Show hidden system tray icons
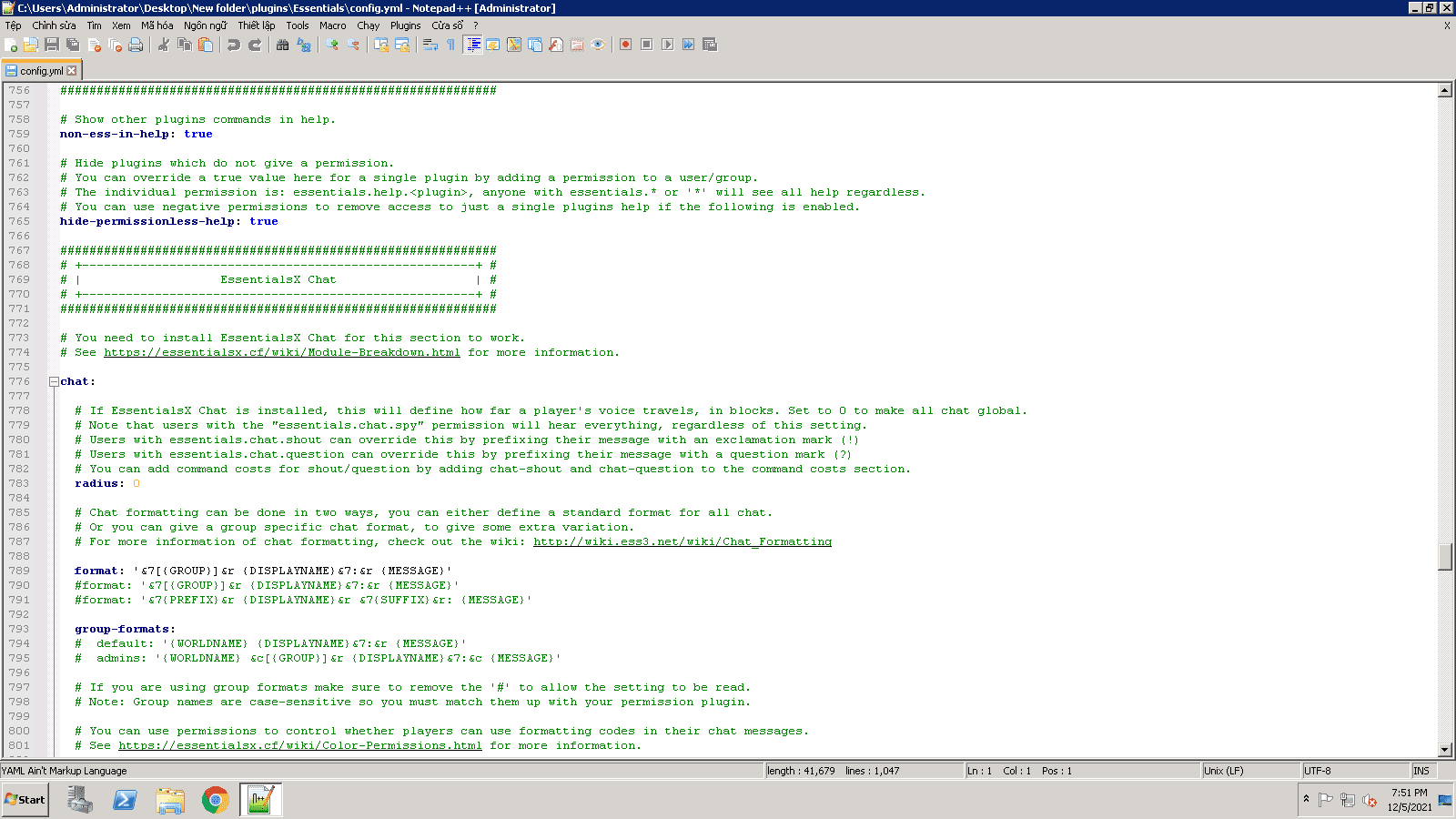Image resolution: width=1456 pixels, height=819 pixels. pyautogui.click(x=1306, y=799)
